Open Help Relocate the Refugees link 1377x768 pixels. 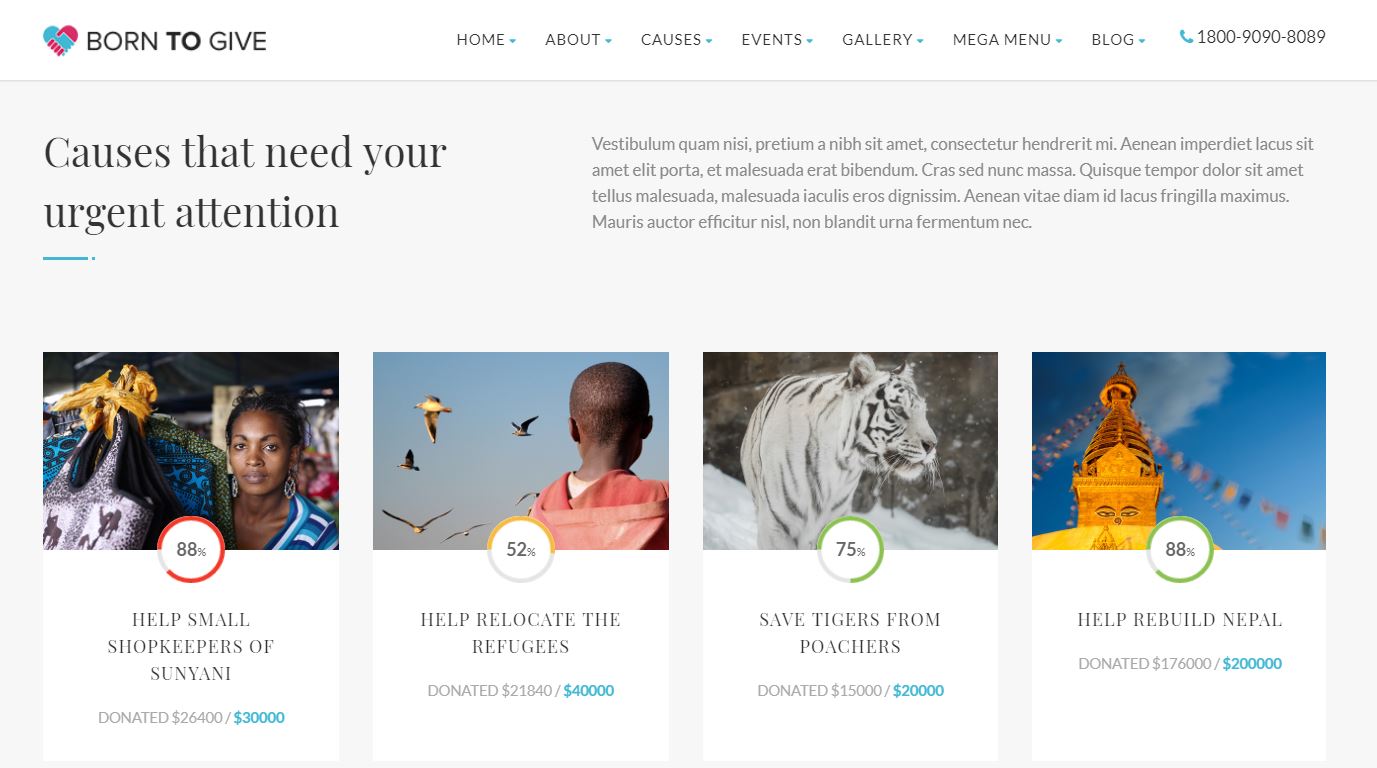521,633
